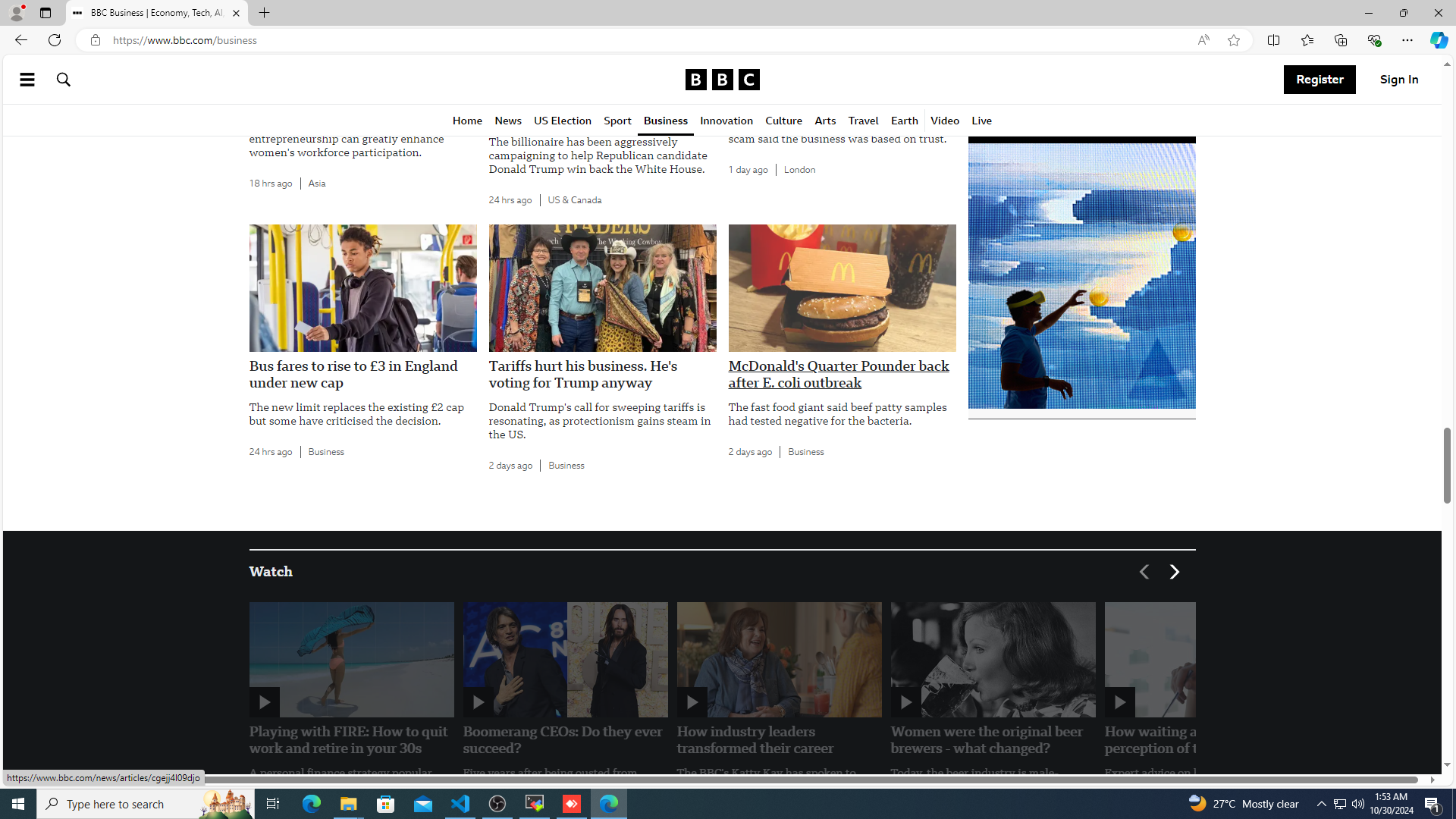Open Culture section
This screenshot has width=1456, height=819.
point(783,121)
